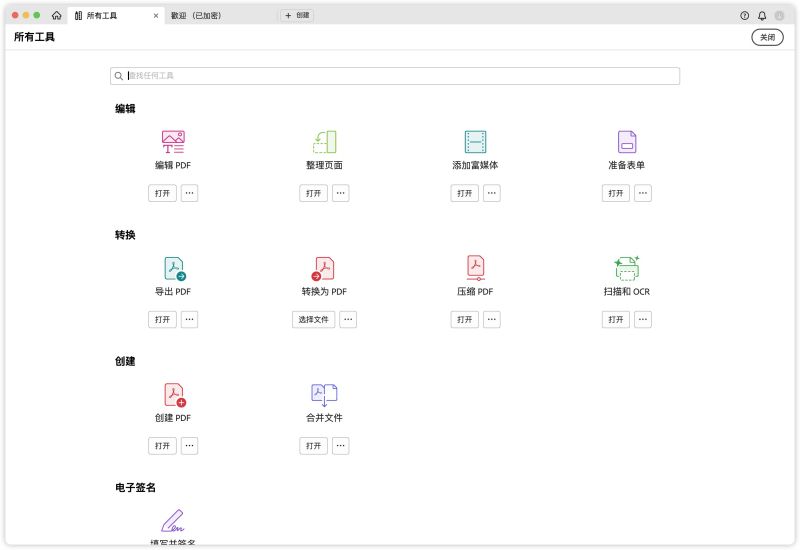Viewport: 800px width, 550px height.
Task: Open 压缩 PDF with its 打开 button
Action: pos(464,319)
